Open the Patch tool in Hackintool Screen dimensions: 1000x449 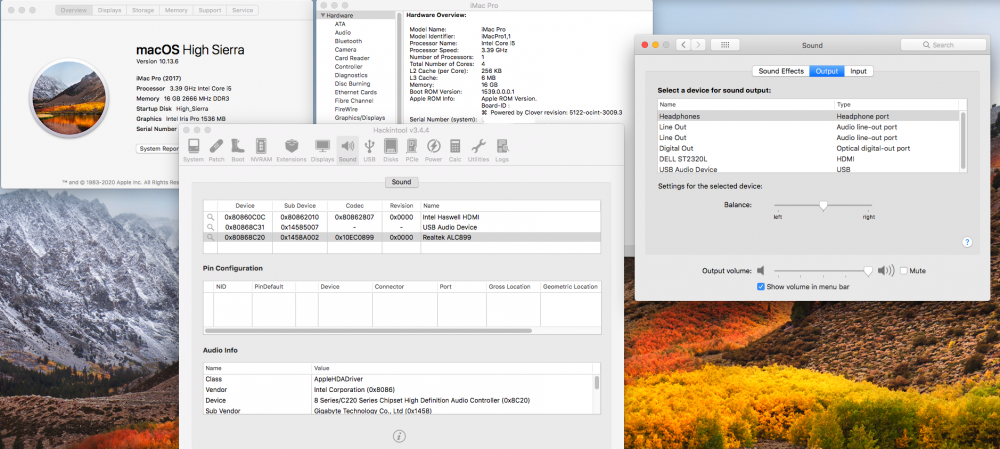coord(216,151)
